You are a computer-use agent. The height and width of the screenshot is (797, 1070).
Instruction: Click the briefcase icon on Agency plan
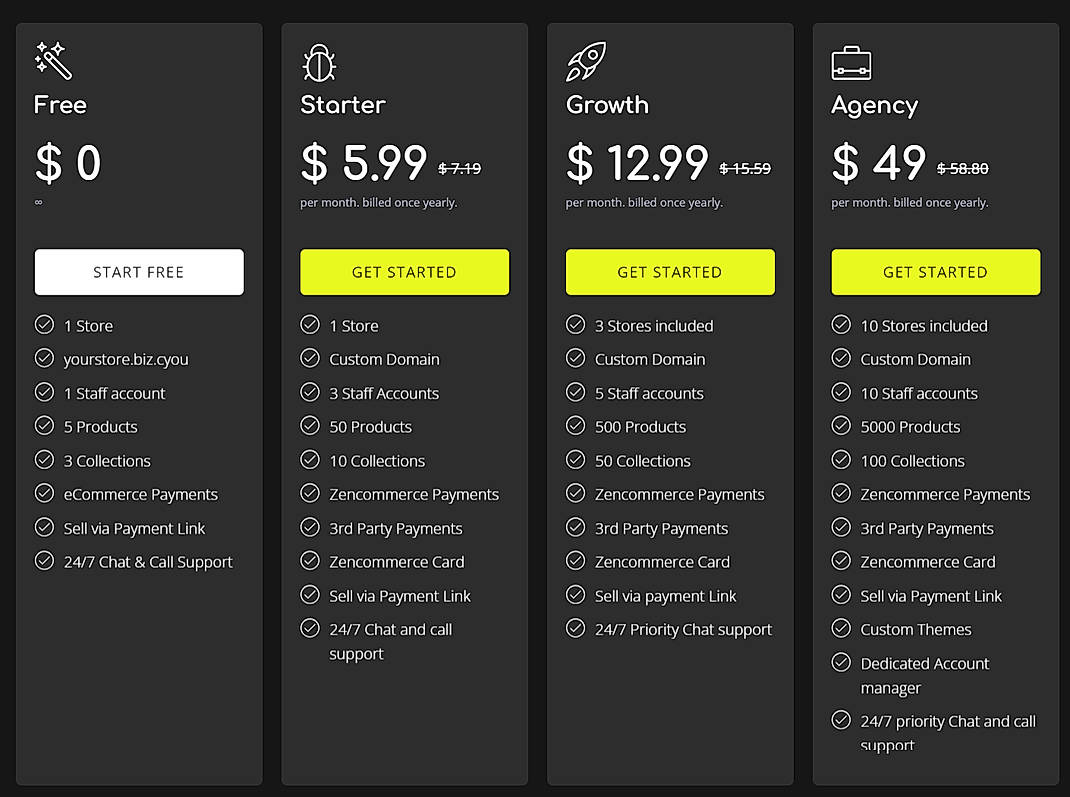(x=849, y=60)
